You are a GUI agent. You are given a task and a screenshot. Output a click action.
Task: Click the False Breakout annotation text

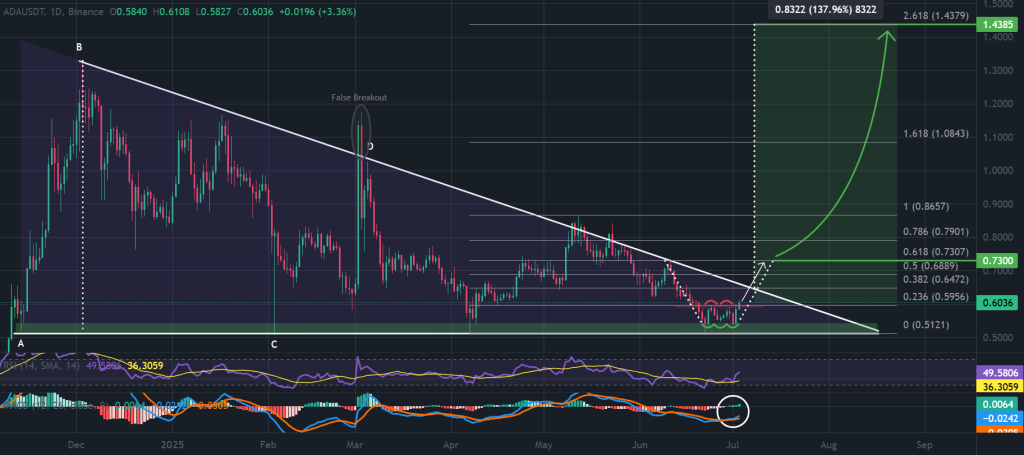(x=360, y=97)
